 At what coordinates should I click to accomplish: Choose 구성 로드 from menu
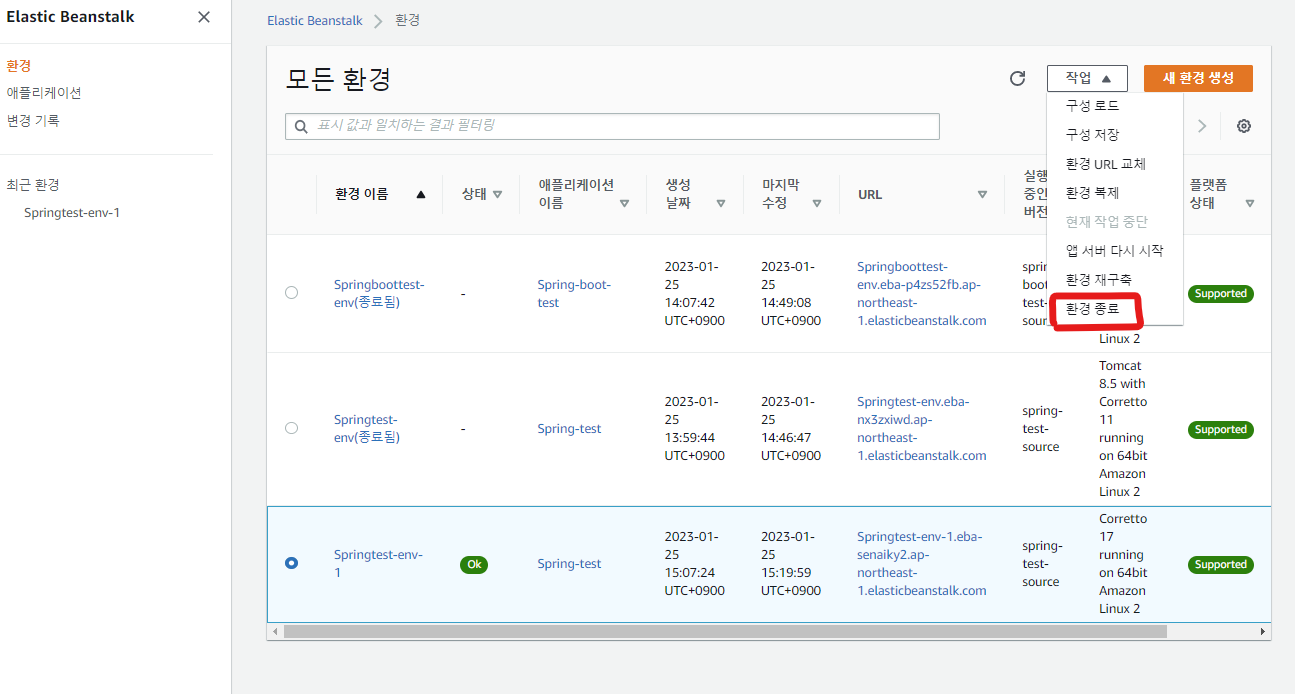(1092, 105)
